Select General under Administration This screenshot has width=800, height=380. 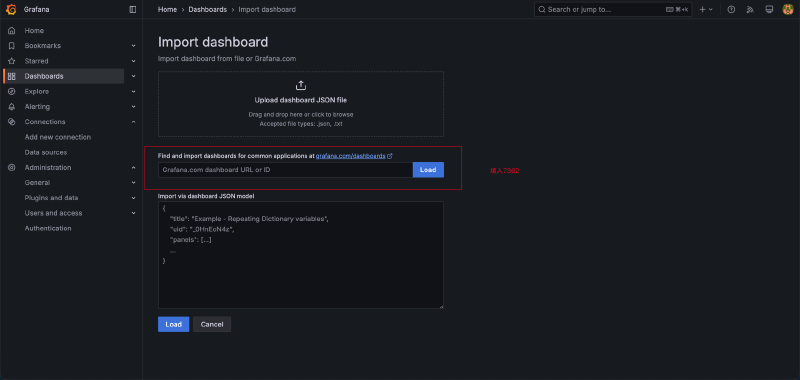37,183
